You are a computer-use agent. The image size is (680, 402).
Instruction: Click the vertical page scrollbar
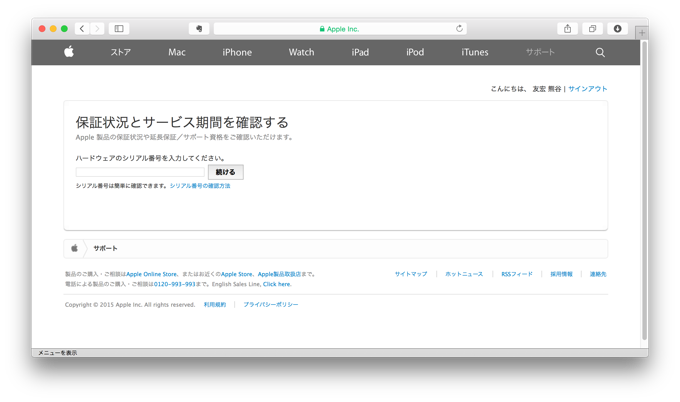coord(644,191)
